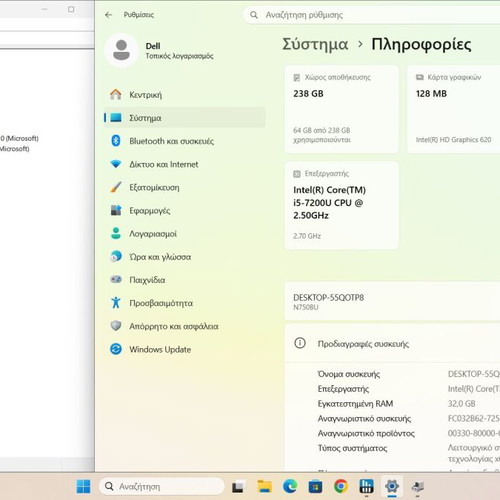Click the Εφαρμογές apps icon
The image size is (500, 500).
116,210
